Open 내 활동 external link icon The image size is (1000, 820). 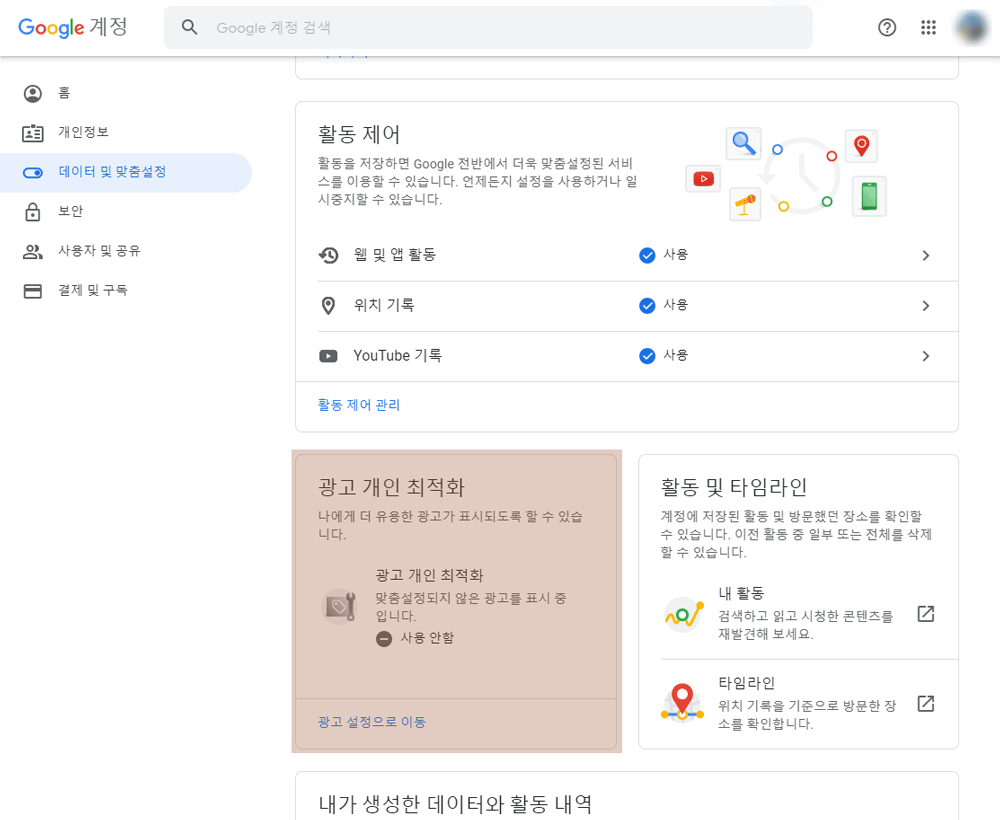(x=925, y=614)
